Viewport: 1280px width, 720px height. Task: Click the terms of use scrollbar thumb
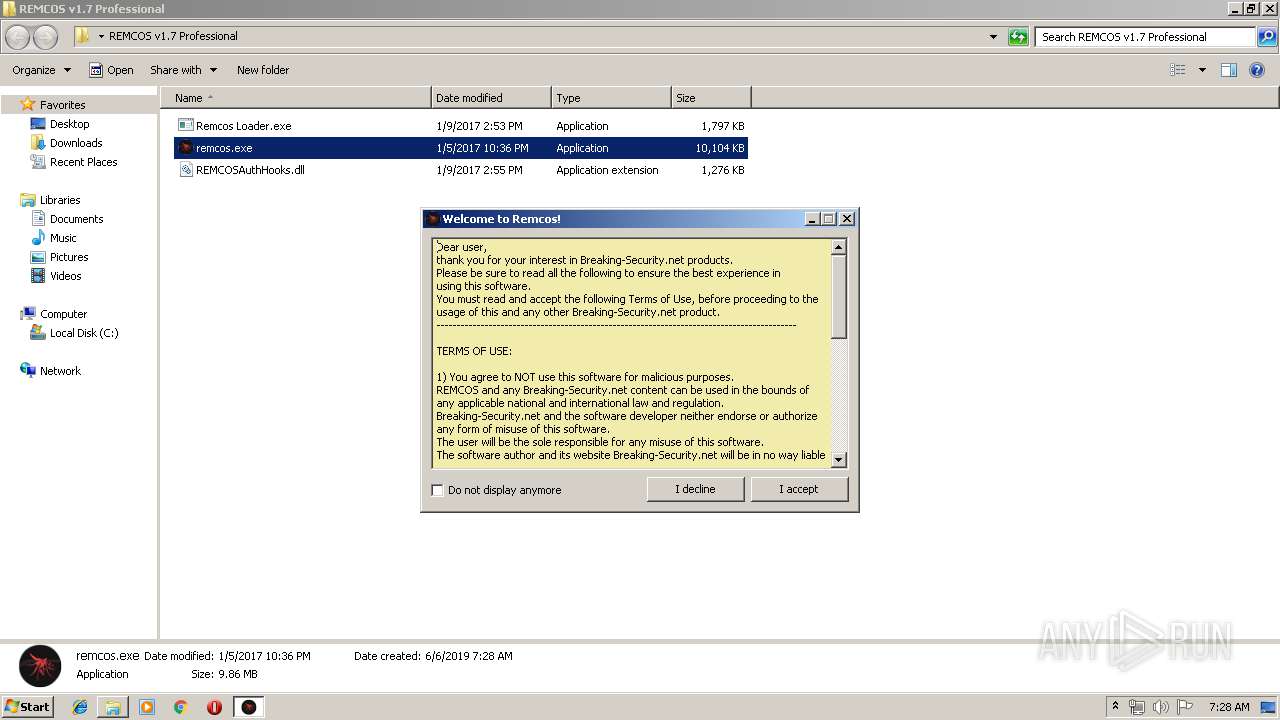click(x=839, y=297)
